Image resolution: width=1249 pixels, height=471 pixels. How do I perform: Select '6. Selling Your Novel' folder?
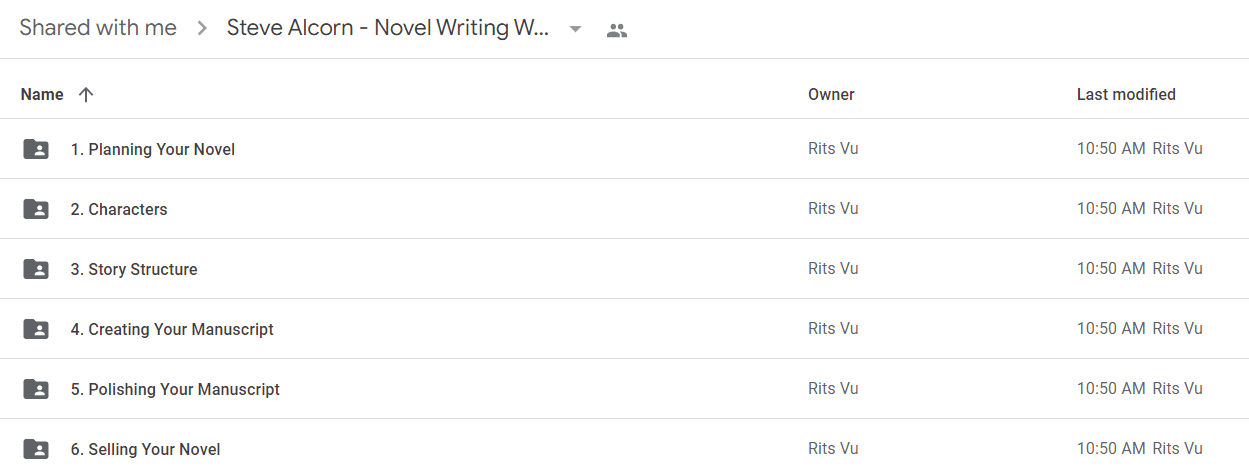pos(145,449)
